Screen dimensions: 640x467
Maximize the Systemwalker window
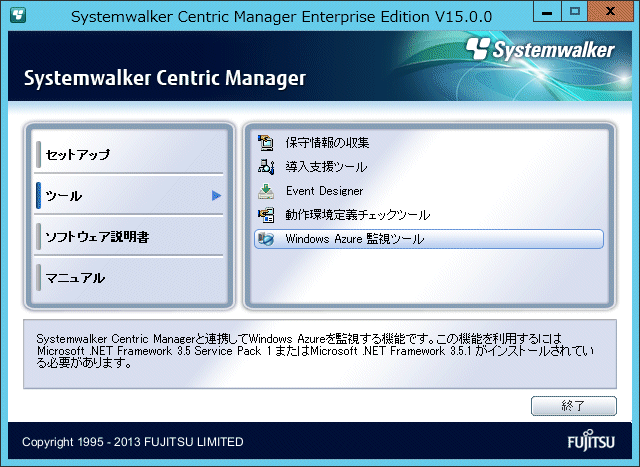[x=575, y=11]
